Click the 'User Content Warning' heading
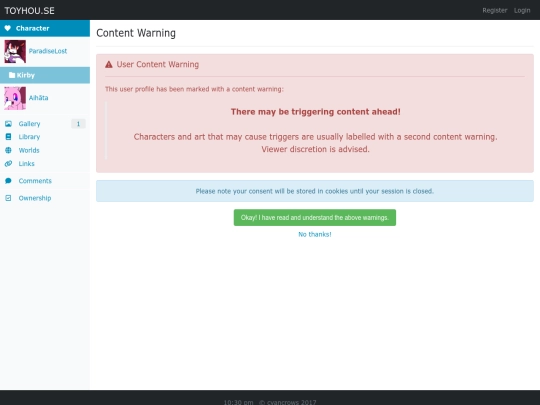This screenshot has height=405, width=540. (158, 64)
